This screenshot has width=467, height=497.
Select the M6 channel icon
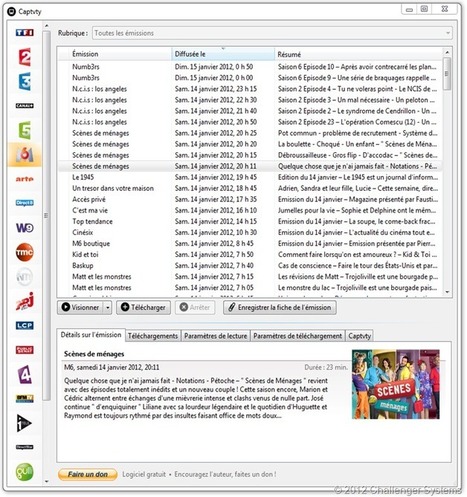pyautogui.click(x=25, y=154)
